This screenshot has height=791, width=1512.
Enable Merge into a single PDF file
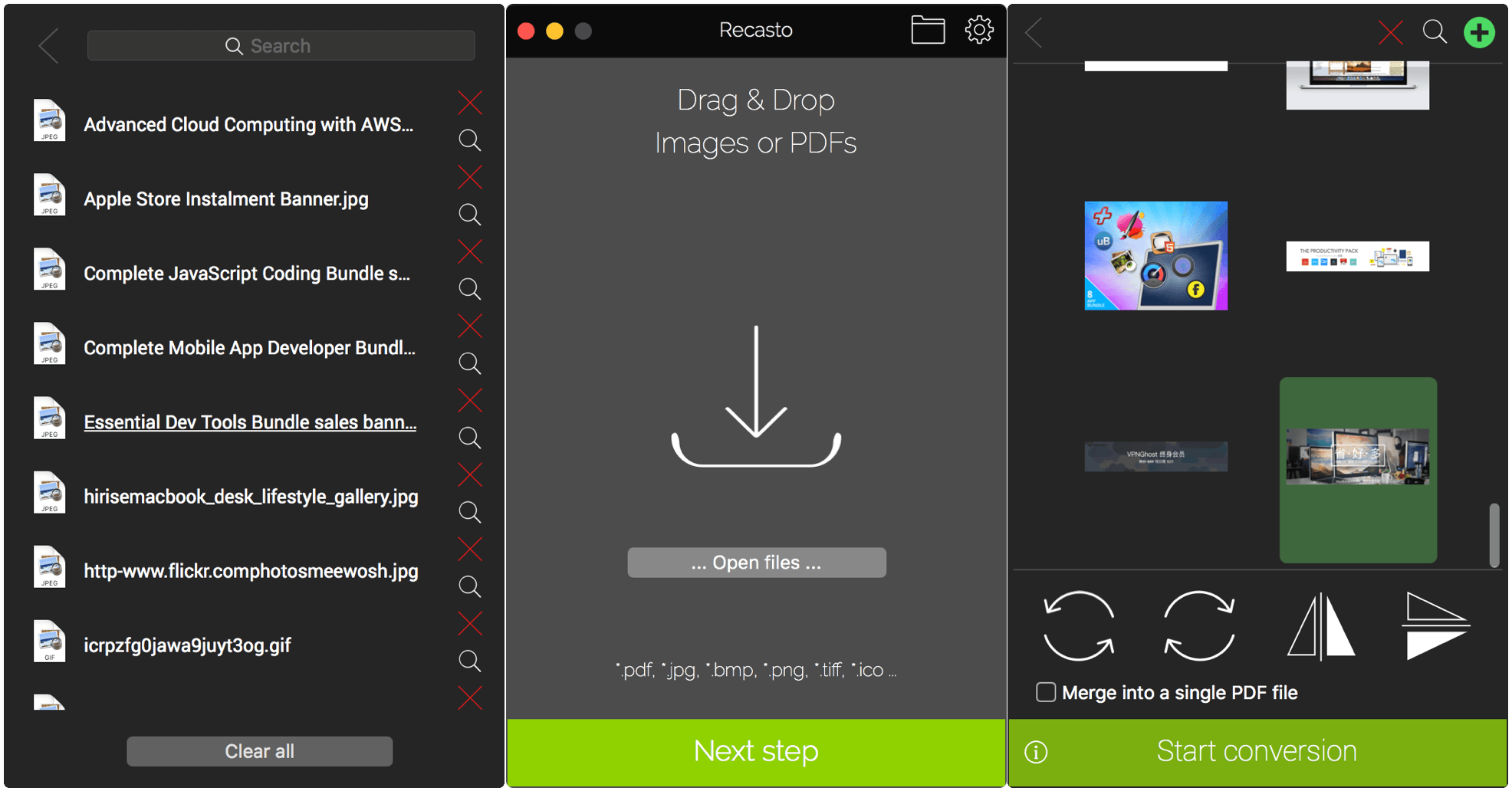tap(1046, 692)
